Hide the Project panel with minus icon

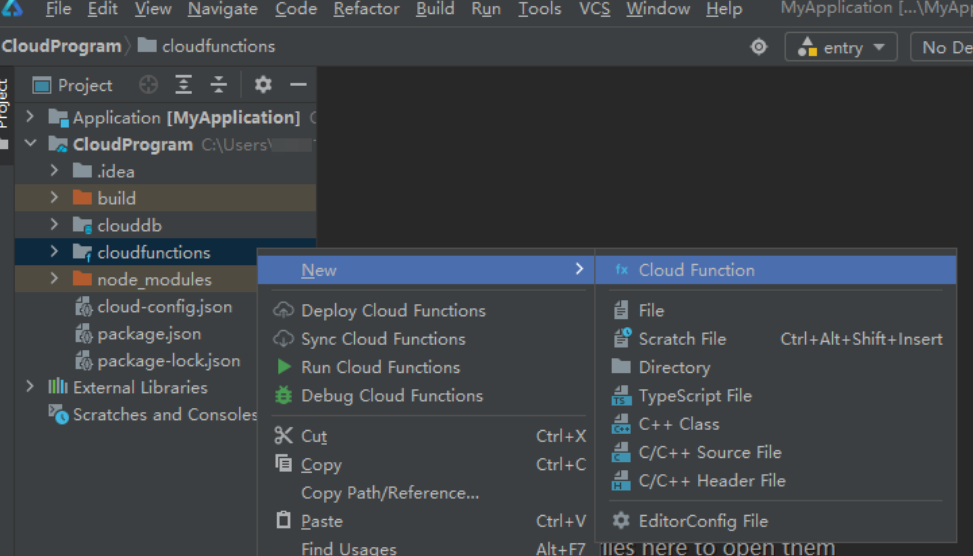pos(298,85)
